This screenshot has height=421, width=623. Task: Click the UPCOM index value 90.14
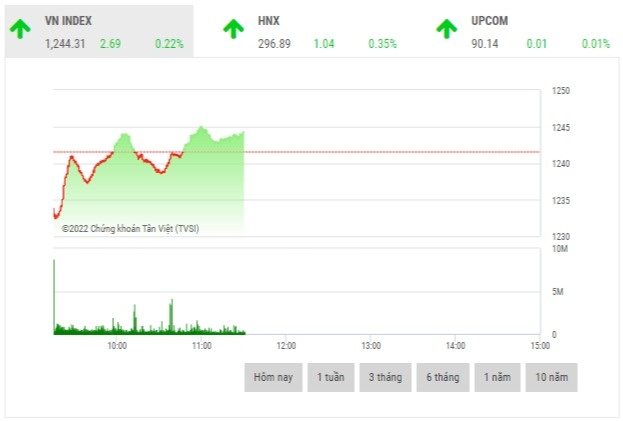(x=485, y=44)
